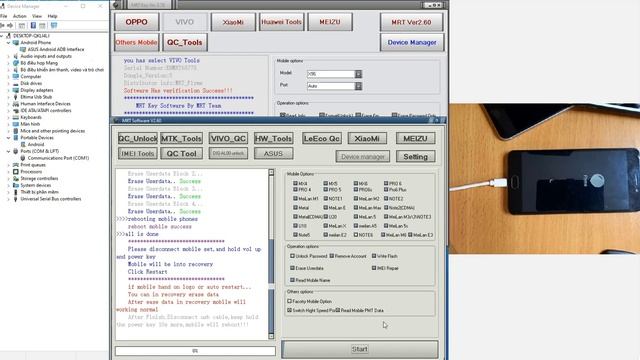Expand the Audio inputs and outputs node
The height and width of the screenshot is (360, 640).
[8, 56]
